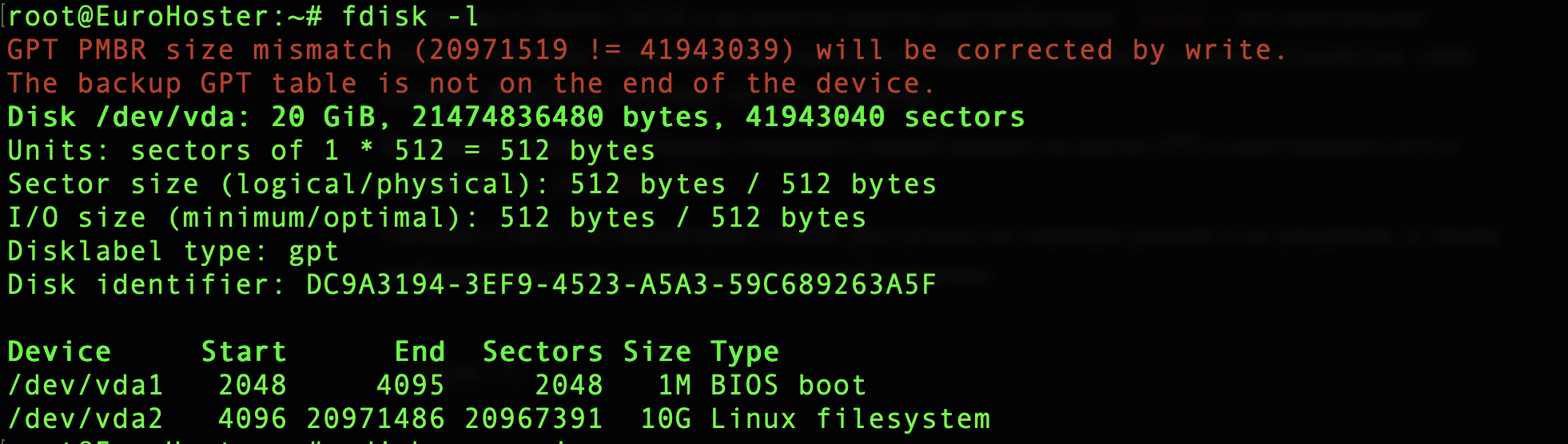Click the 'fdisk -l' command text
Image resolution: width=1568 pixels, height=444 pixels.
click(x=410, y=16)
